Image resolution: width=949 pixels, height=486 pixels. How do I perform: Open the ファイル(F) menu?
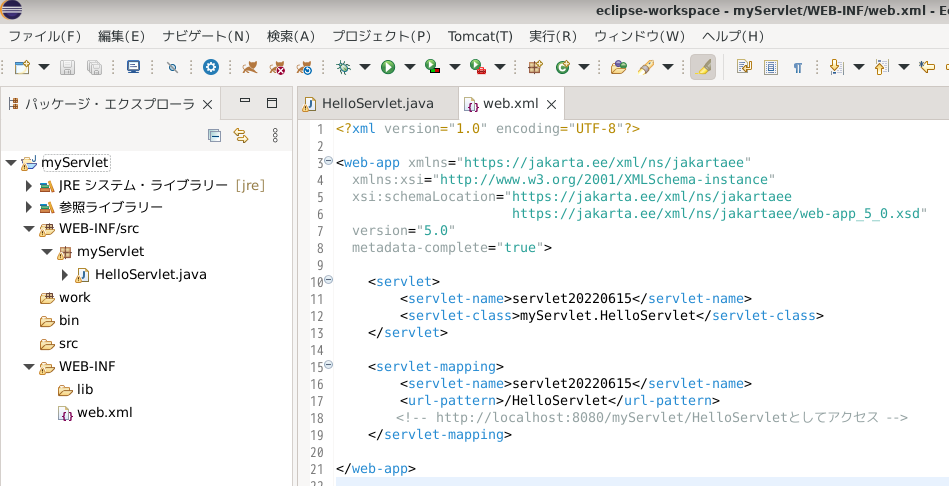click(x=44, y=36)
